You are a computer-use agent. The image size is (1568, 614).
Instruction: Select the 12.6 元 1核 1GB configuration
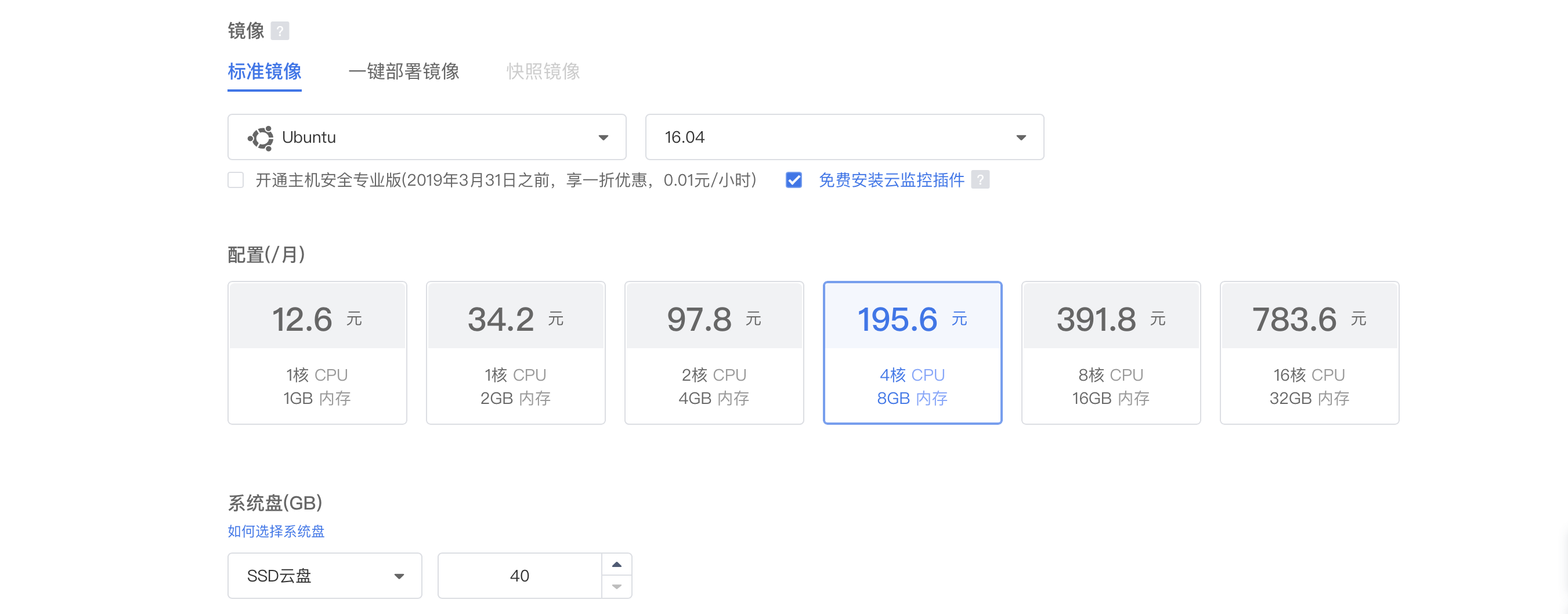click(x=317, y=352)
